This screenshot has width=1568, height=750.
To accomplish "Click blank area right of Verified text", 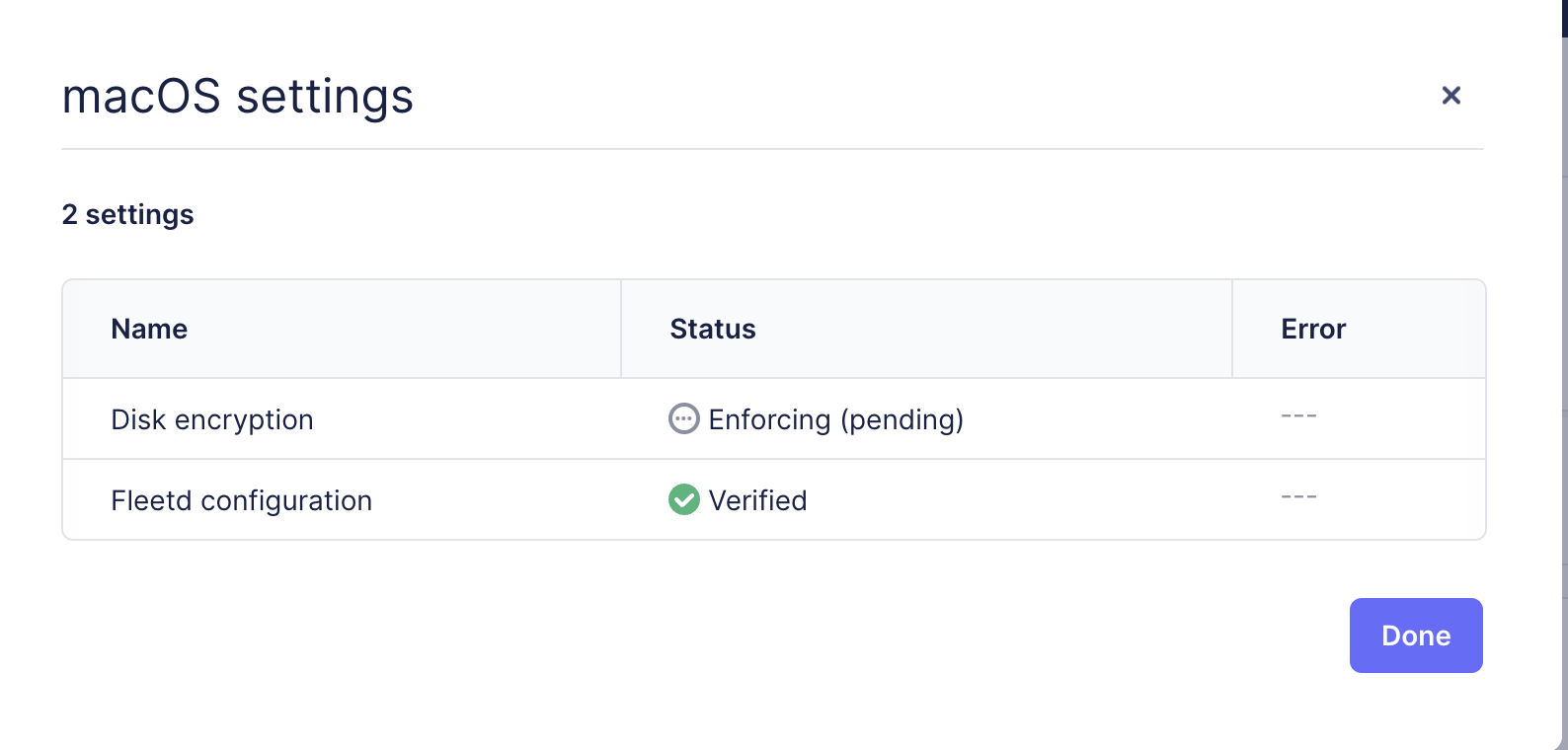I will tap(1017, 500).
